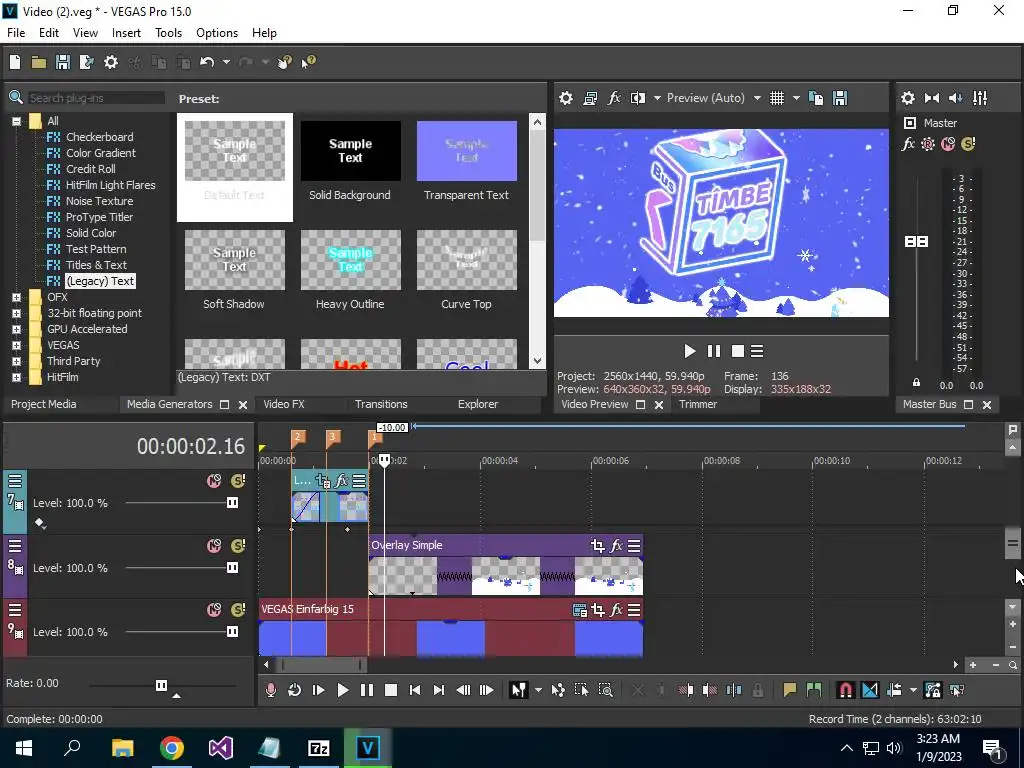The image size is (1024, 768).
Task: Expand the 32-bit floating point folder
Action: 16,313
